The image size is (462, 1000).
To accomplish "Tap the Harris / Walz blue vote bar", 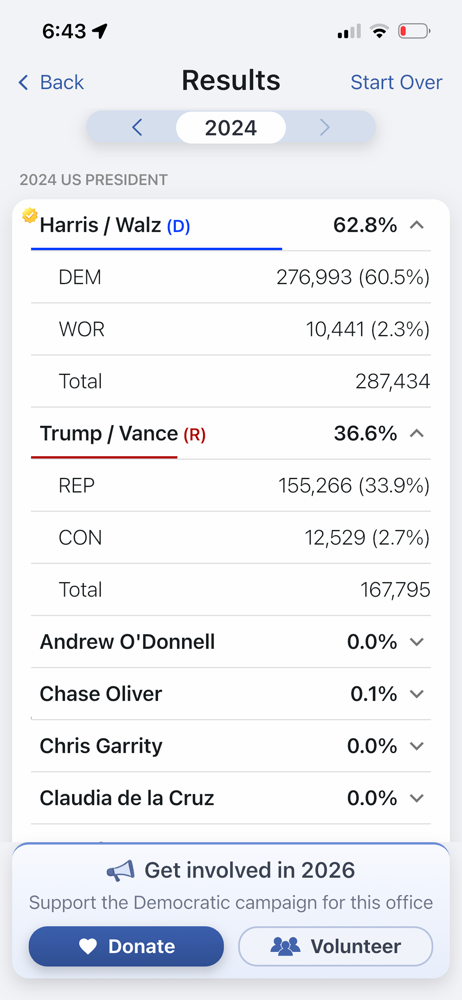I will pyautogui.click(x=156, y=249).
